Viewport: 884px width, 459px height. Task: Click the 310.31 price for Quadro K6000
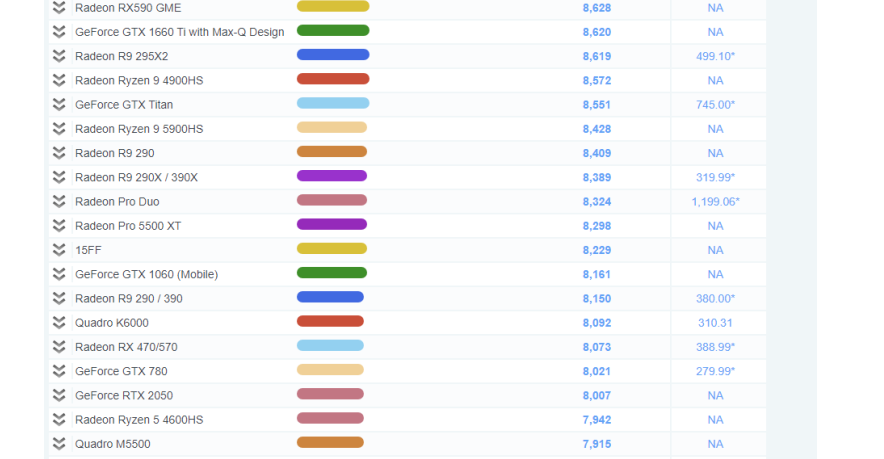(x=715, y=323)
